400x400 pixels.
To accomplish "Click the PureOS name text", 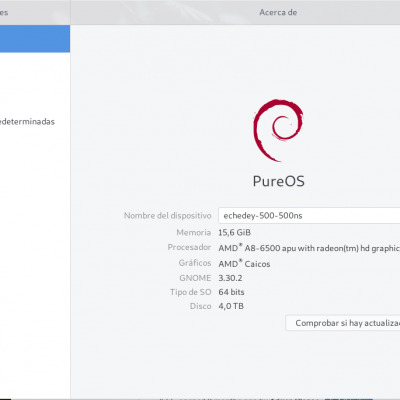I will pos(279,181).
